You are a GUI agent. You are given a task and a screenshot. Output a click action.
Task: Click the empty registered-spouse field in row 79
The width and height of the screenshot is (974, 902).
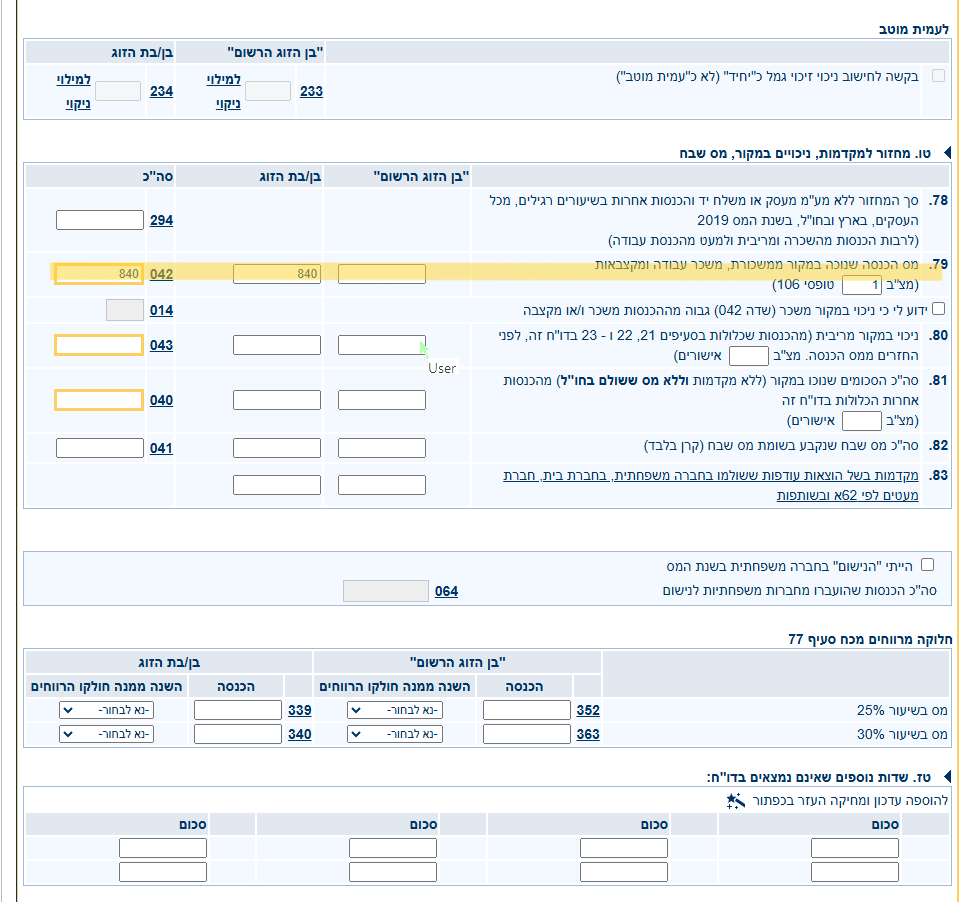click(382, 274)
